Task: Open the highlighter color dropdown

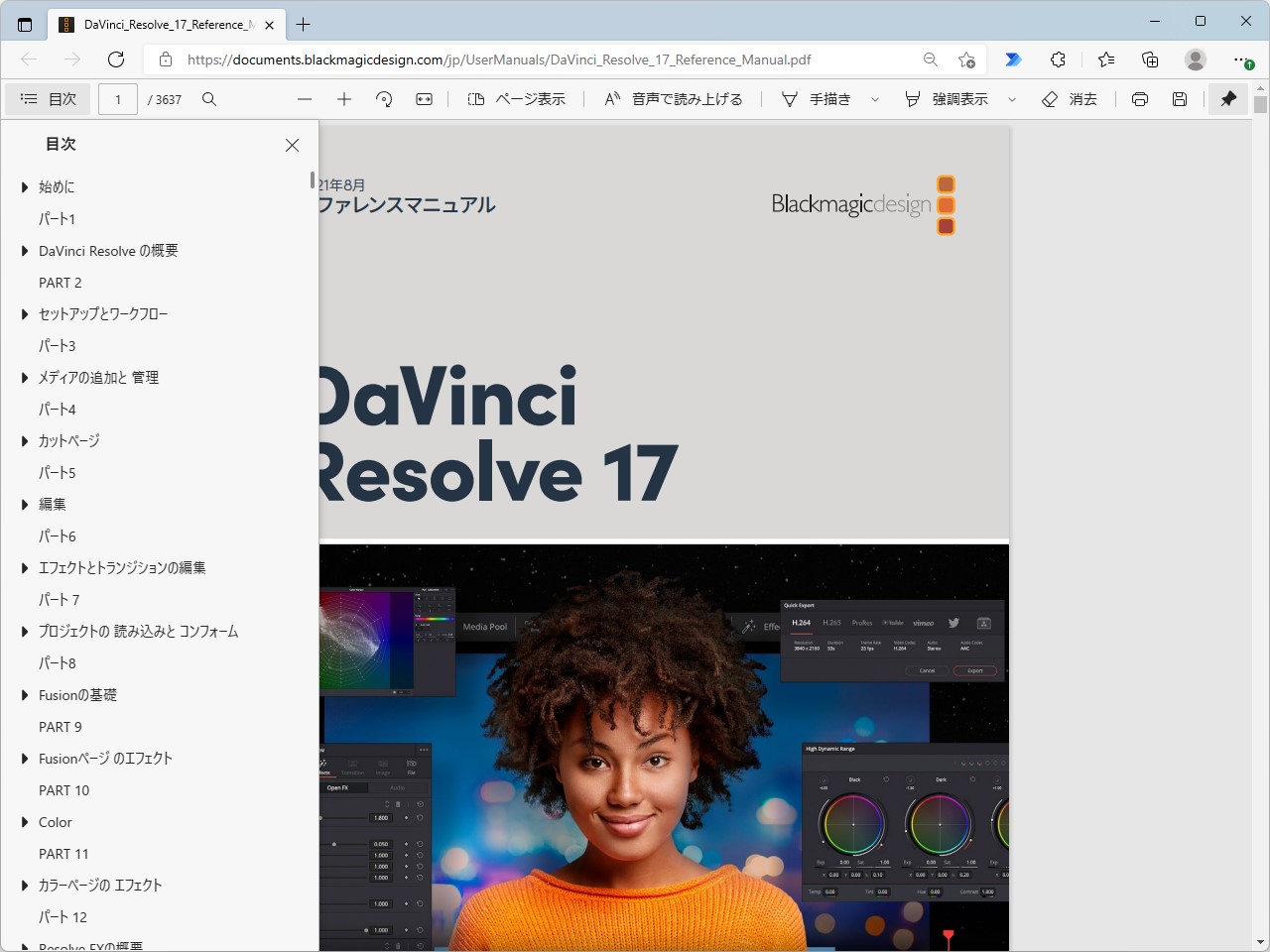Action: [x=1011, y=99]
